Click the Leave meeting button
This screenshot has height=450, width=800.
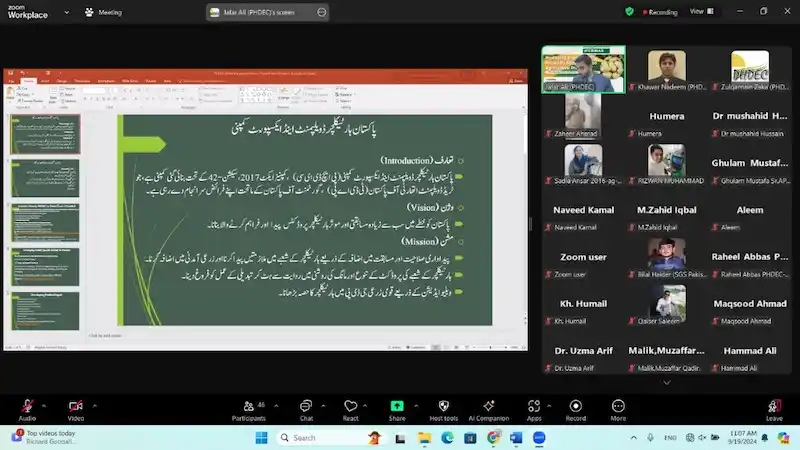[x=774, y=407]
